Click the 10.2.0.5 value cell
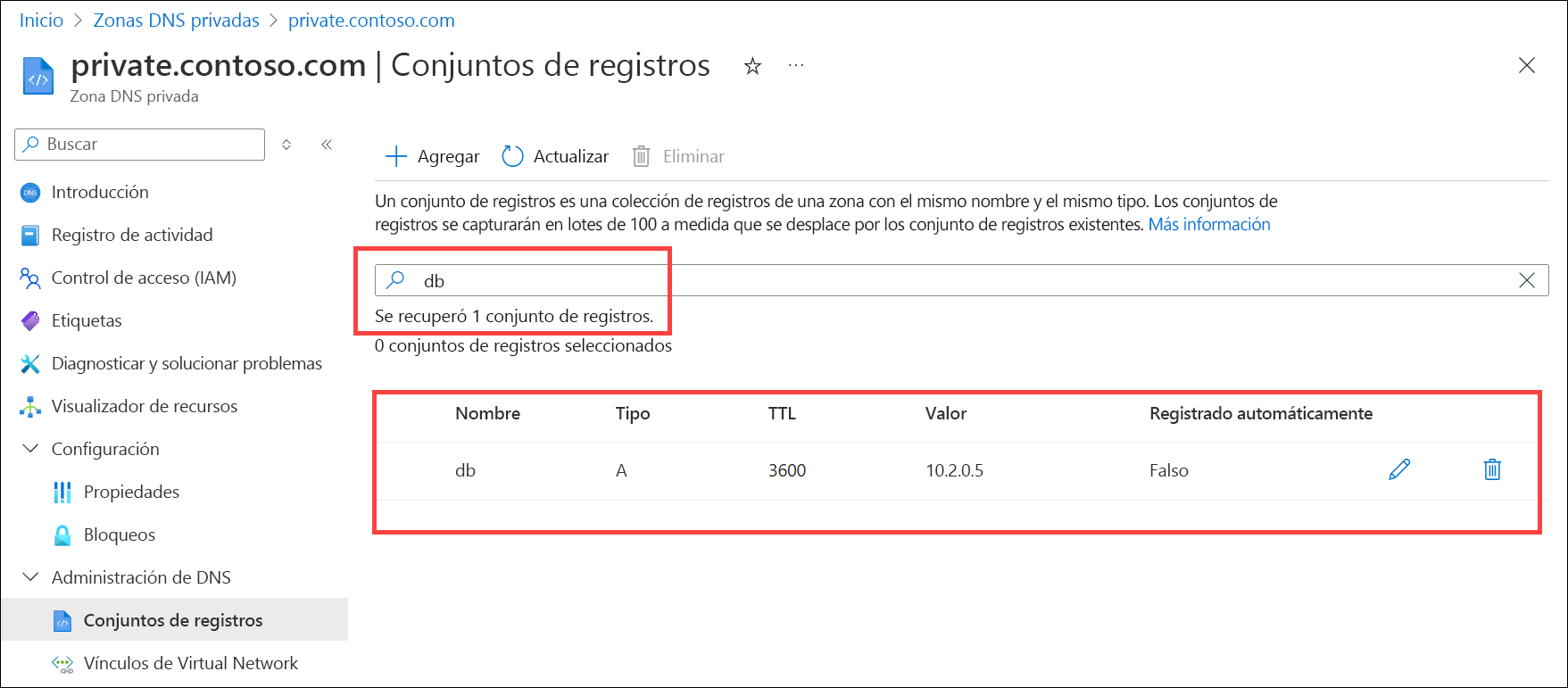Screen dimensions: 1568x688 954,470
